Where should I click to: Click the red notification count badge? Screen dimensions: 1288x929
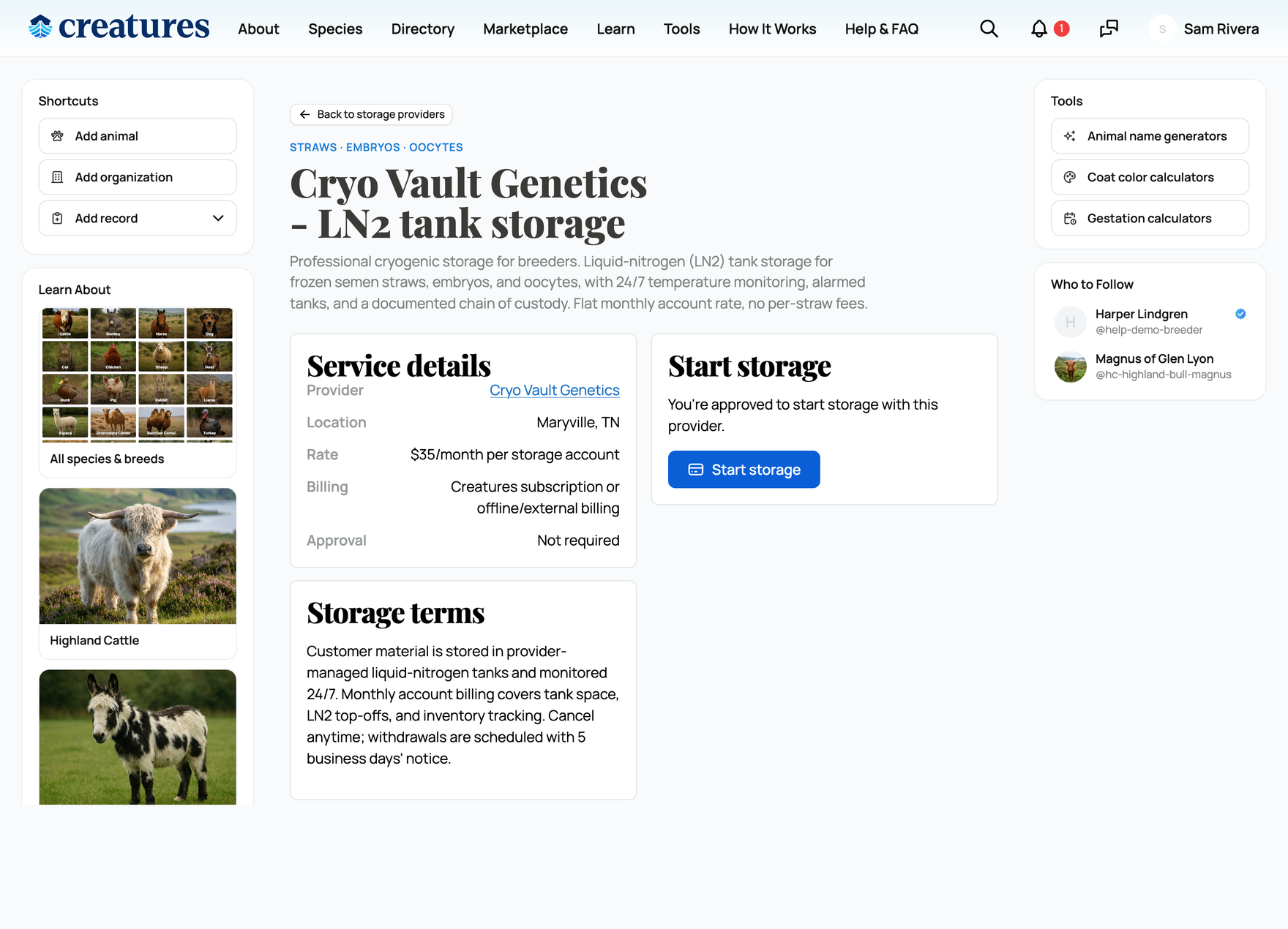1061,29
